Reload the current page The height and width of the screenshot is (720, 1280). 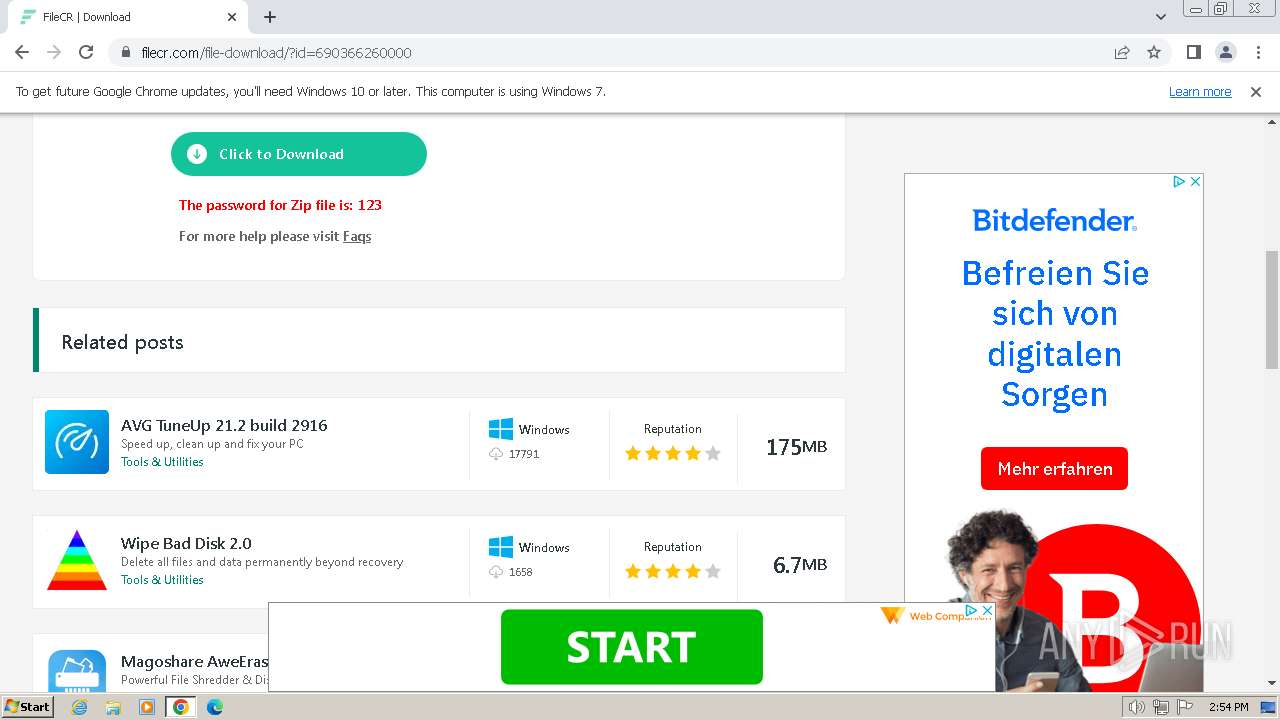pos(86,52)
